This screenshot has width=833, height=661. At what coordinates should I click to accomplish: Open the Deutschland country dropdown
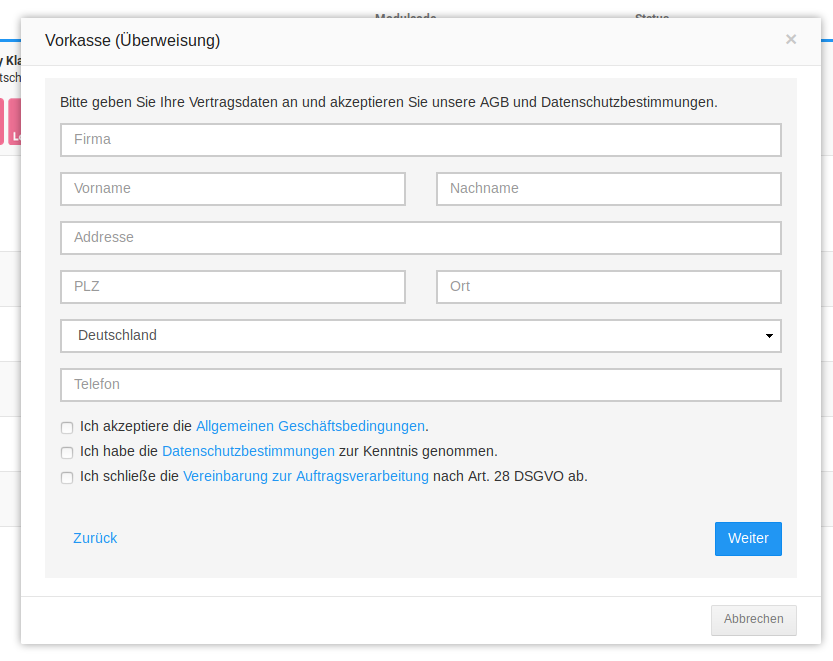410,336
